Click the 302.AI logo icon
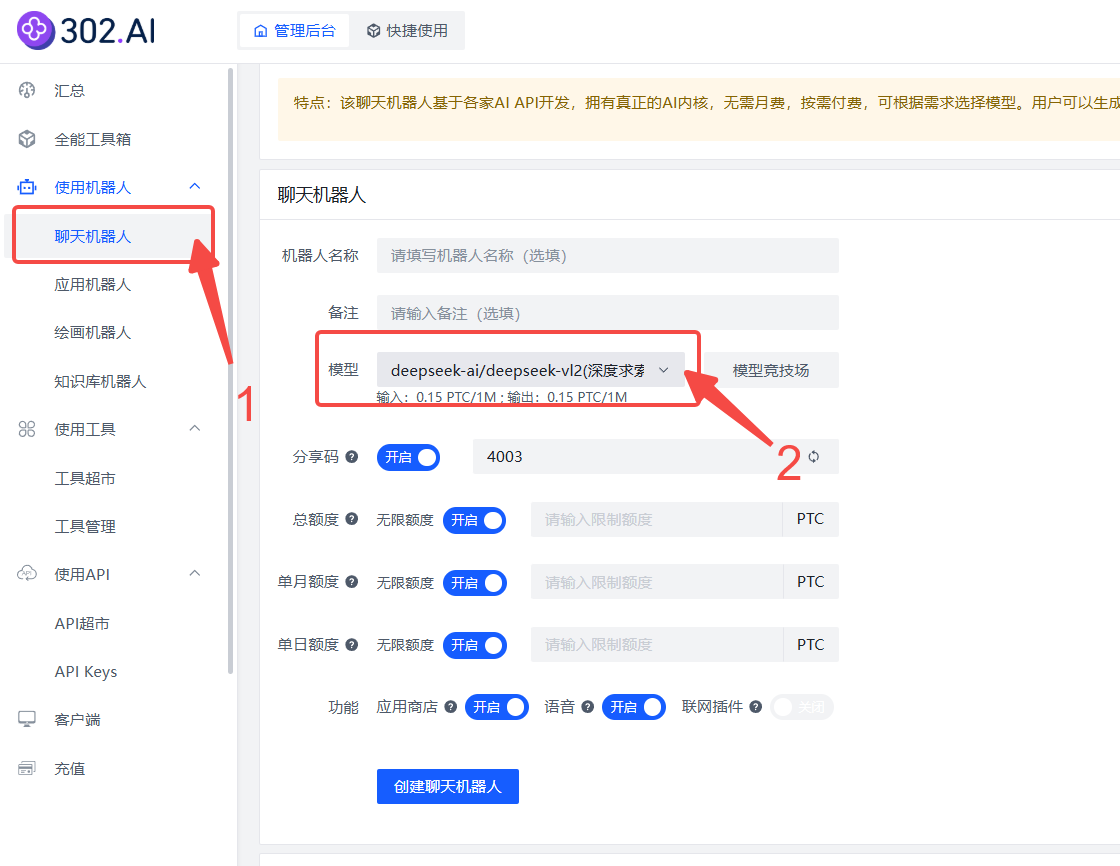 point(35,30)
